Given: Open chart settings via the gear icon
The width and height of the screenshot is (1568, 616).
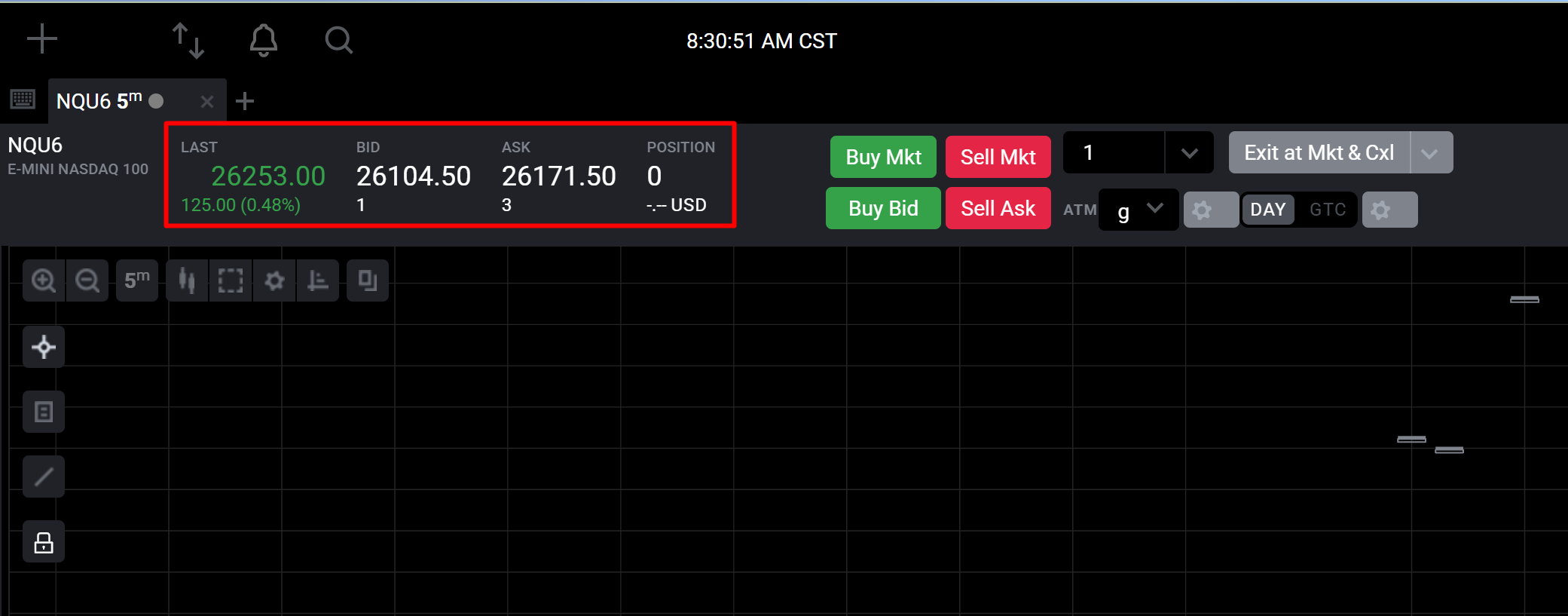Looking at the screenshot, I should [274, 280].
